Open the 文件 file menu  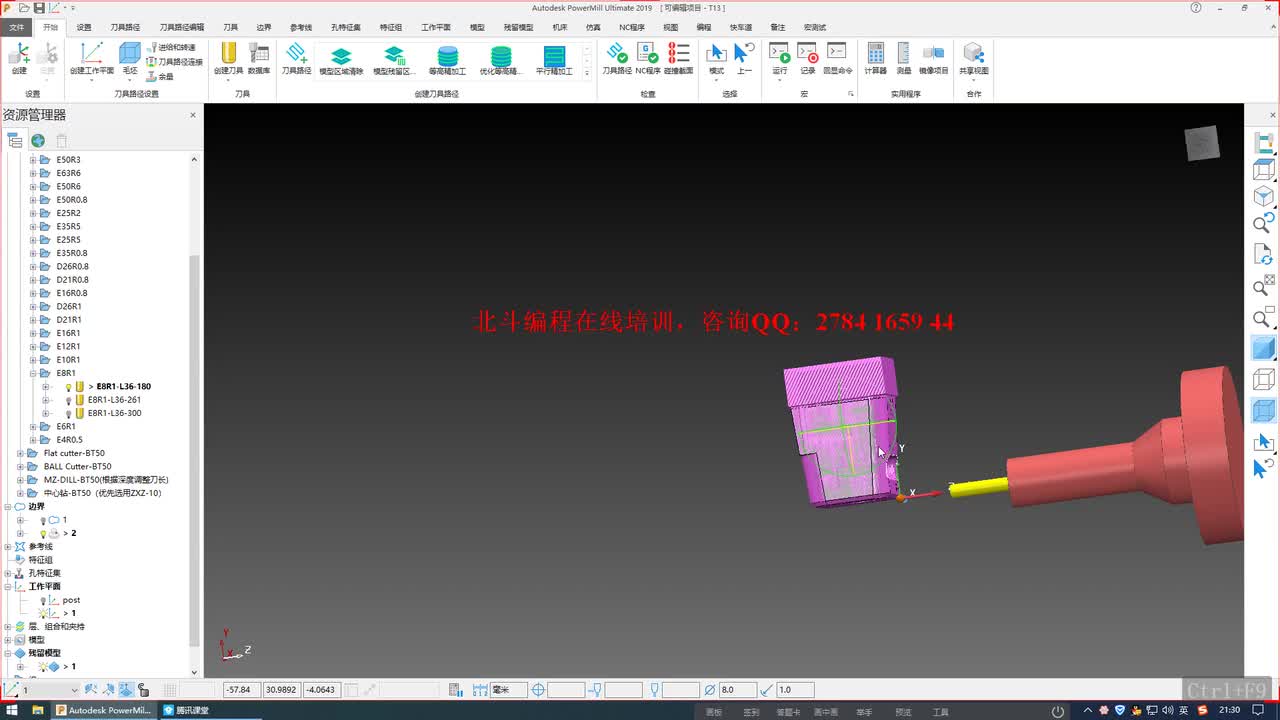click(17, 27)
